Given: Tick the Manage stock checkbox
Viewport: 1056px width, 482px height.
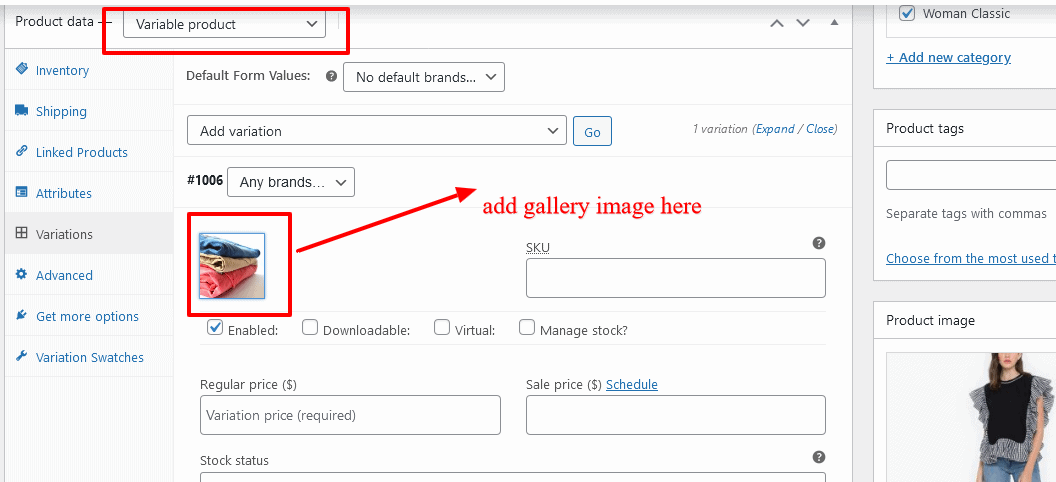Looking at the screenshot, I should tap(527, 328).
